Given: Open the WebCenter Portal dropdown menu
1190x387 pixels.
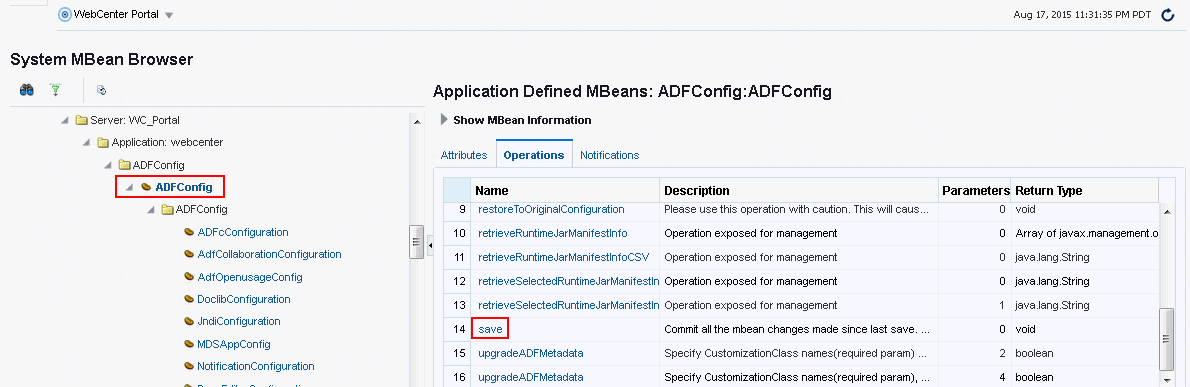Looking at the screenshot, I should 168,15.
